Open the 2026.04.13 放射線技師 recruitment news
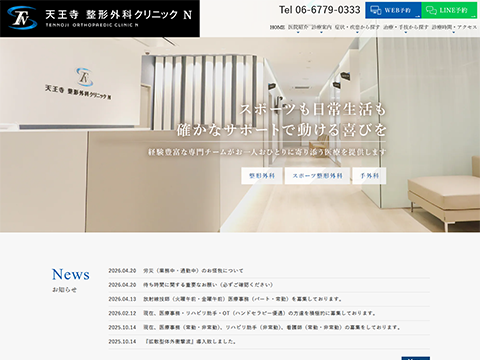 (242, 299)
